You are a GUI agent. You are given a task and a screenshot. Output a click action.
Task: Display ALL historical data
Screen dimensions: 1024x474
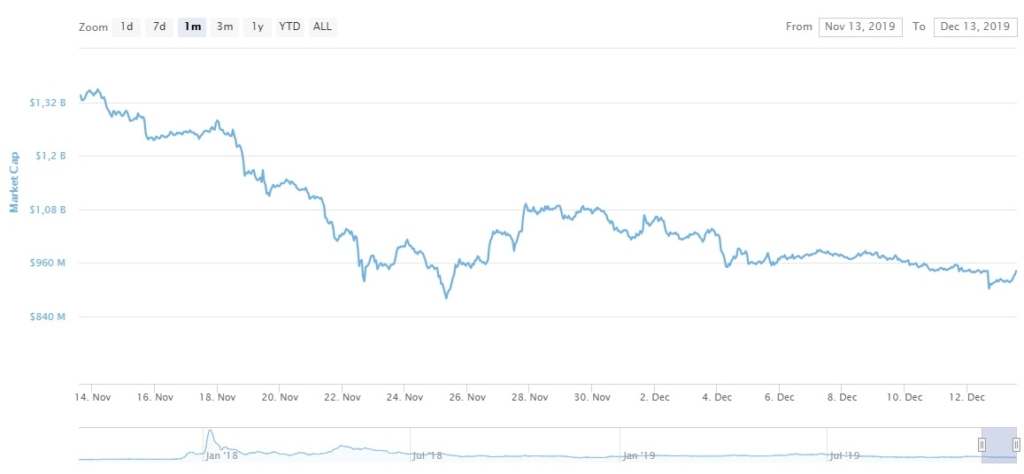322,27
